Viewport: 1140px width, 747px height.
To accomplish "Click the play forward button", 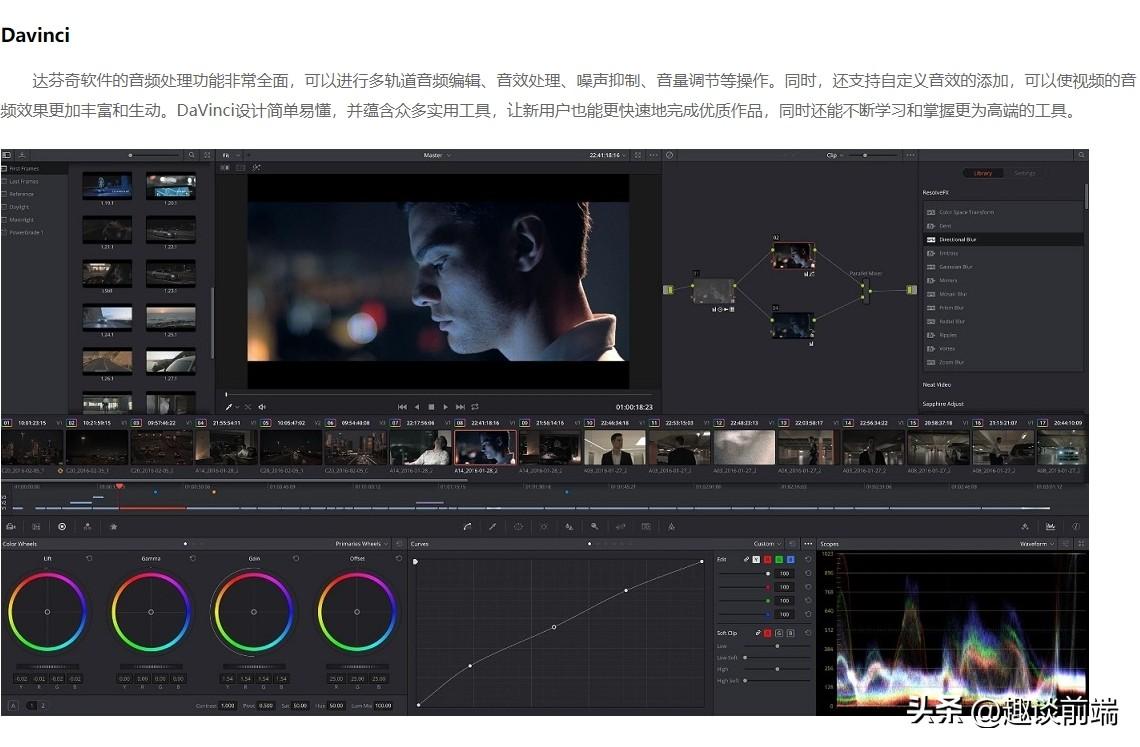I will point(446,407).
